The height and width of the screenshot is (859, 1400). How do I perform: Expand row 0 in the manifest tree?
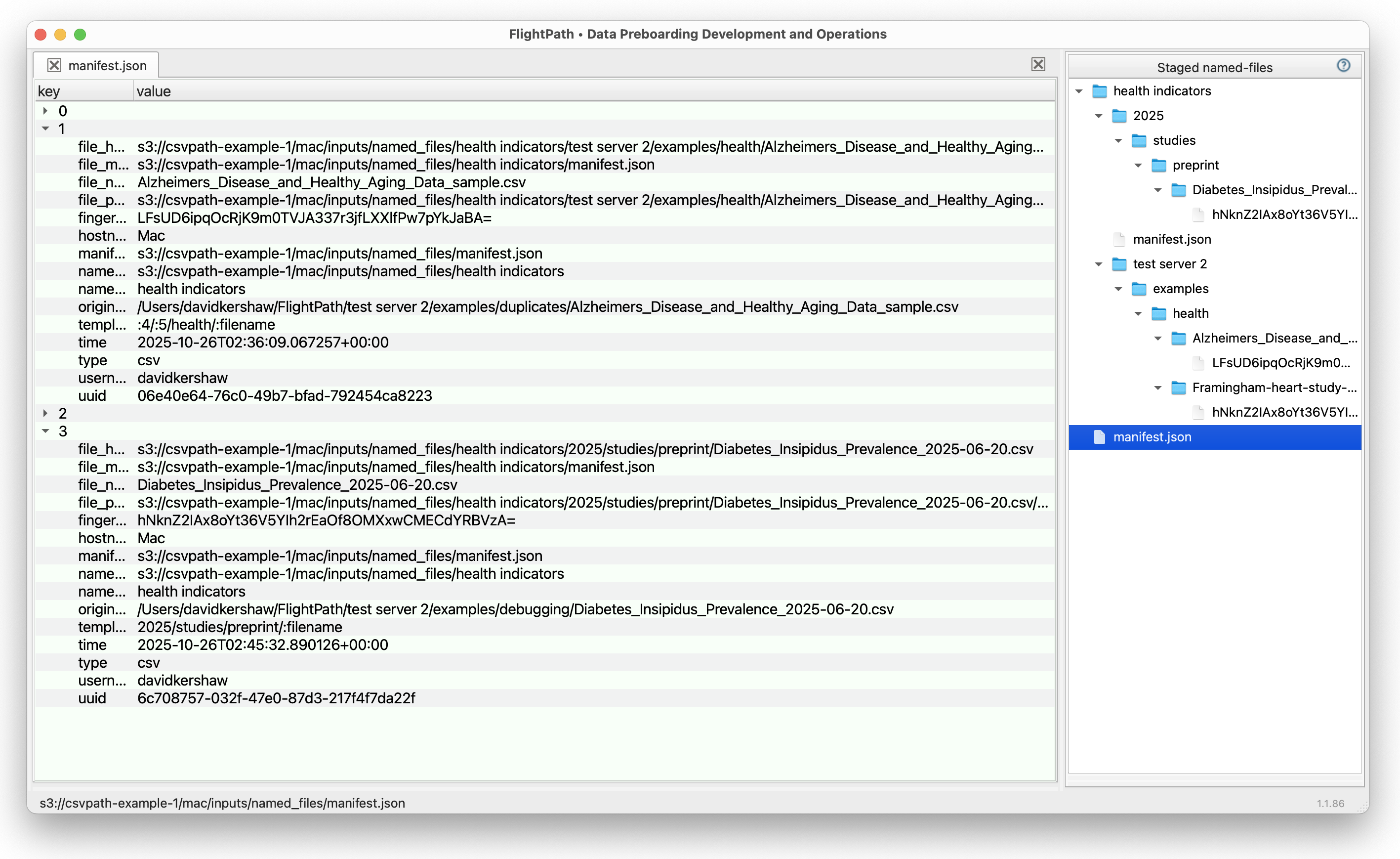pyautogui.click(x=45, y=111)
